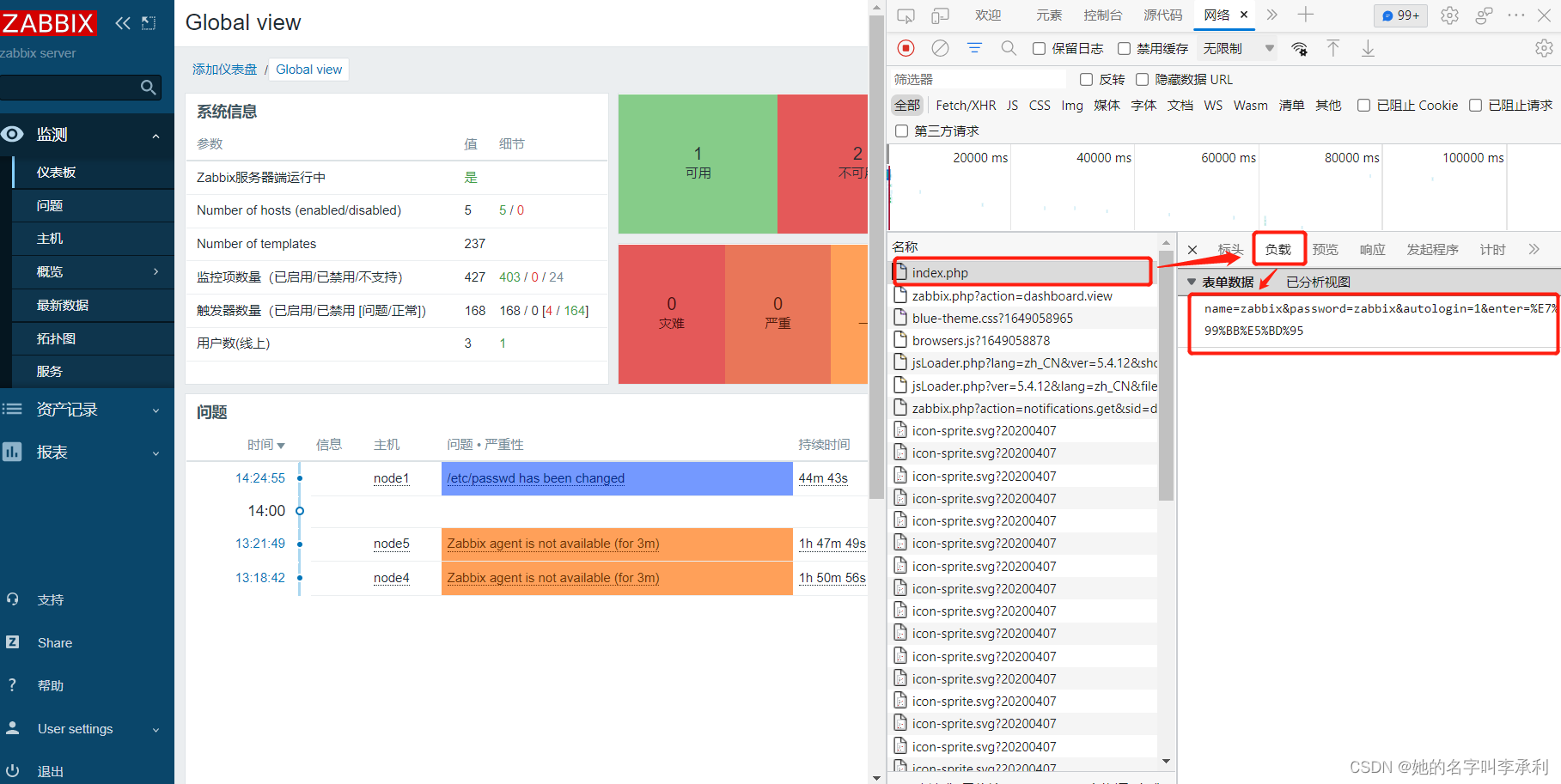Open network conditions with the wifi-gear icon
The image size is (1561, 784).
click(1300, 49)
